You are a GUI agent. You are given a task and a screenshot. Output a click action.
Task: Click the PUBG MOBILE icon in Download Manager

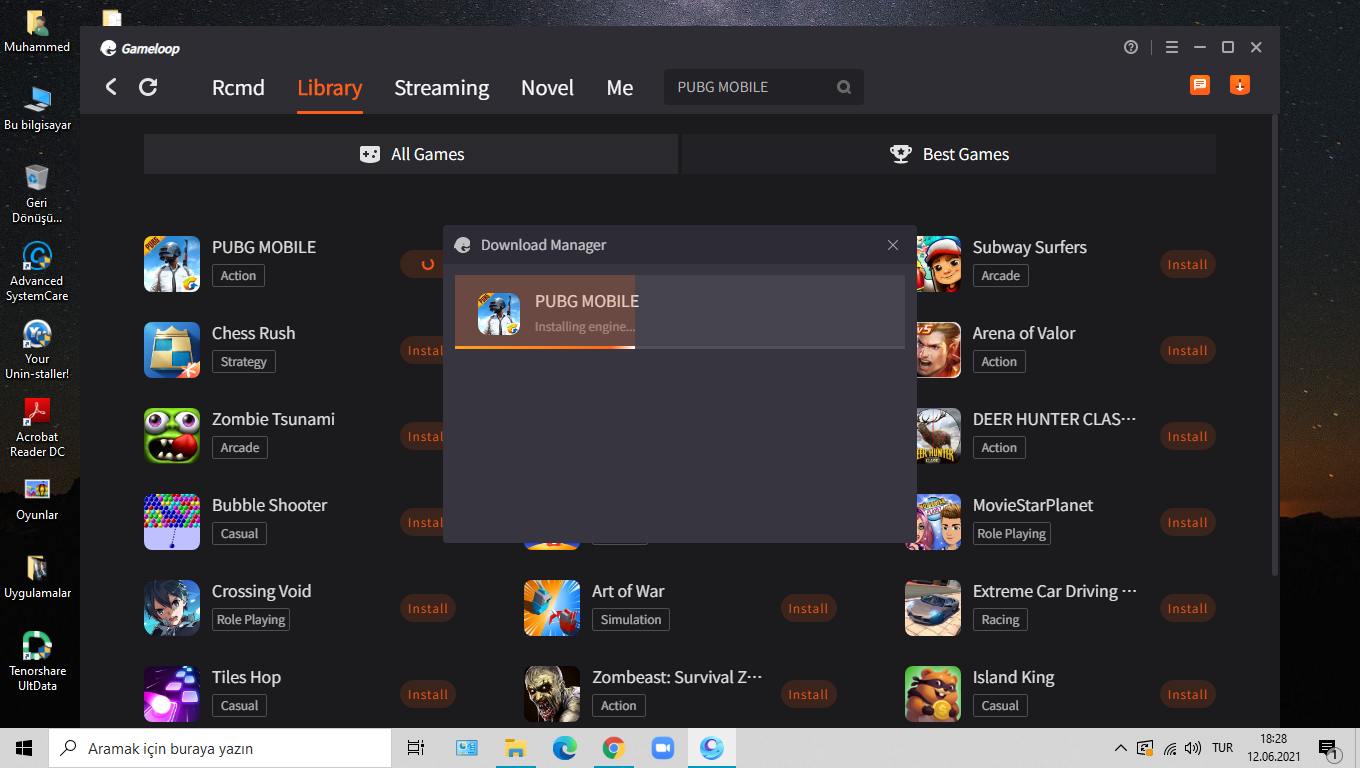coord(499,314)
